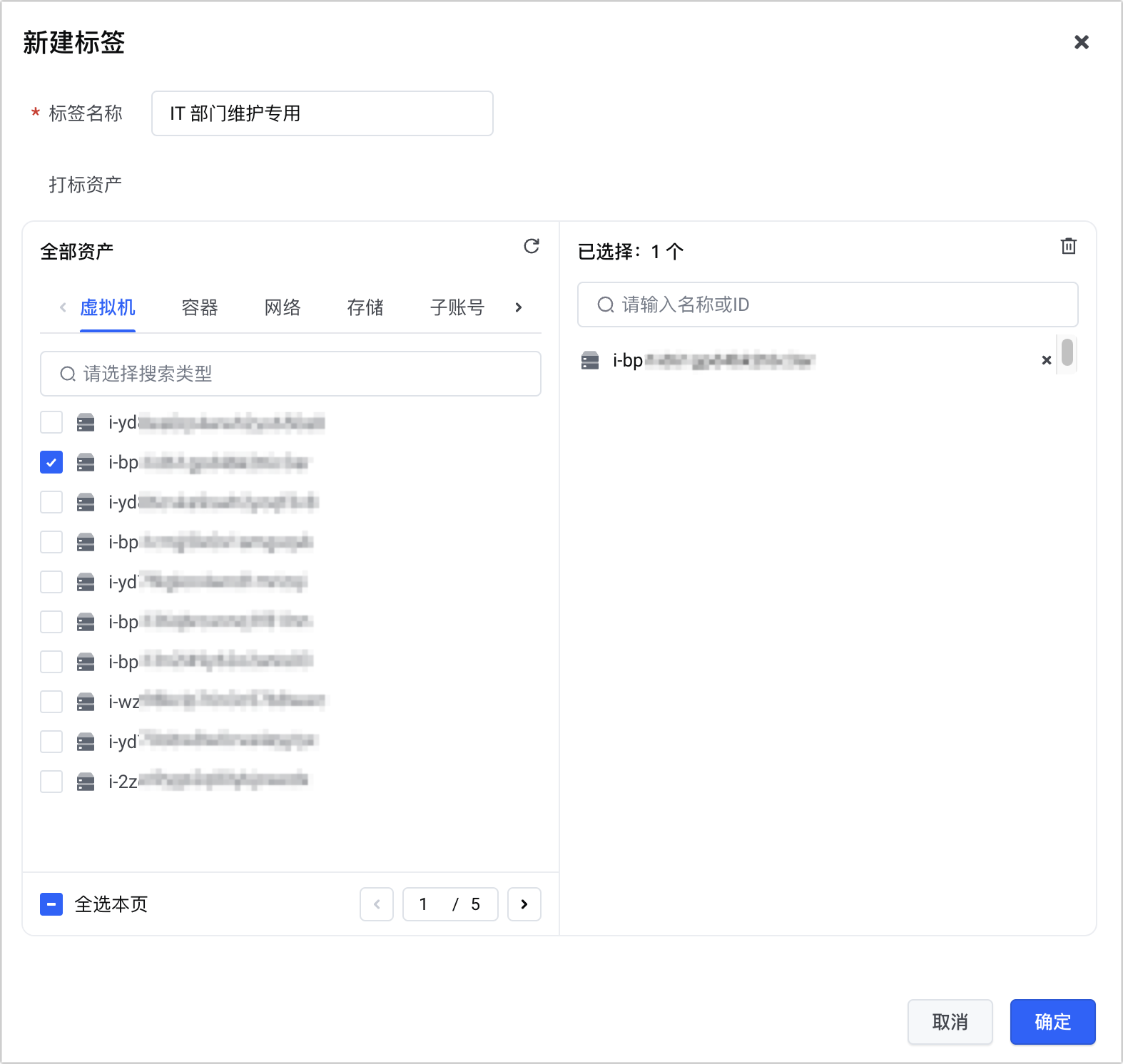Image resolution: width=1123 pixels, height=1064 pixels.
Task: Toggle the 全选本页 select-all checkbox
Action: click(51, 904)
